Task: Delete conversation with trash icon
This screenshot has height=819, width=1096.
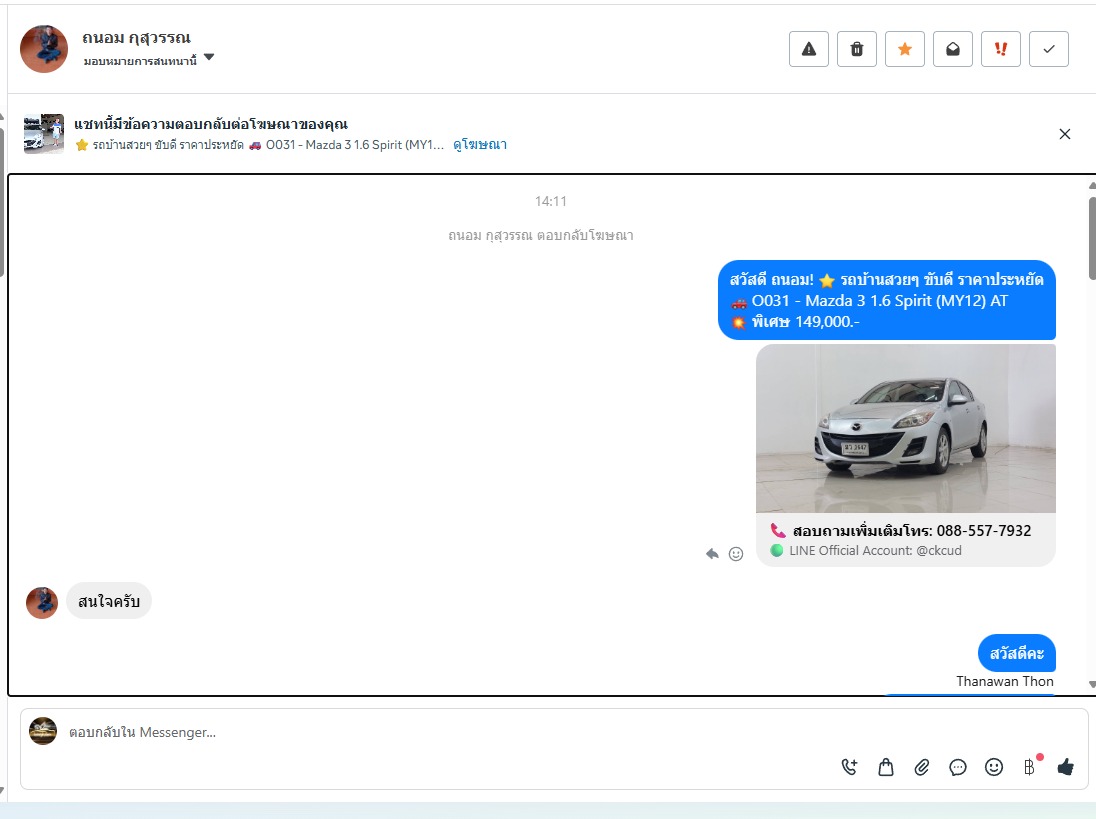Action: [857, 49]
